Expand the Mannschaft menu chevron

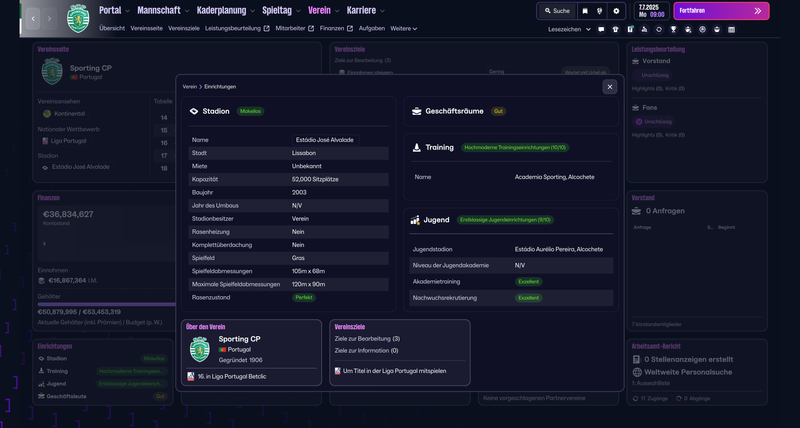(x=187, y=11)
